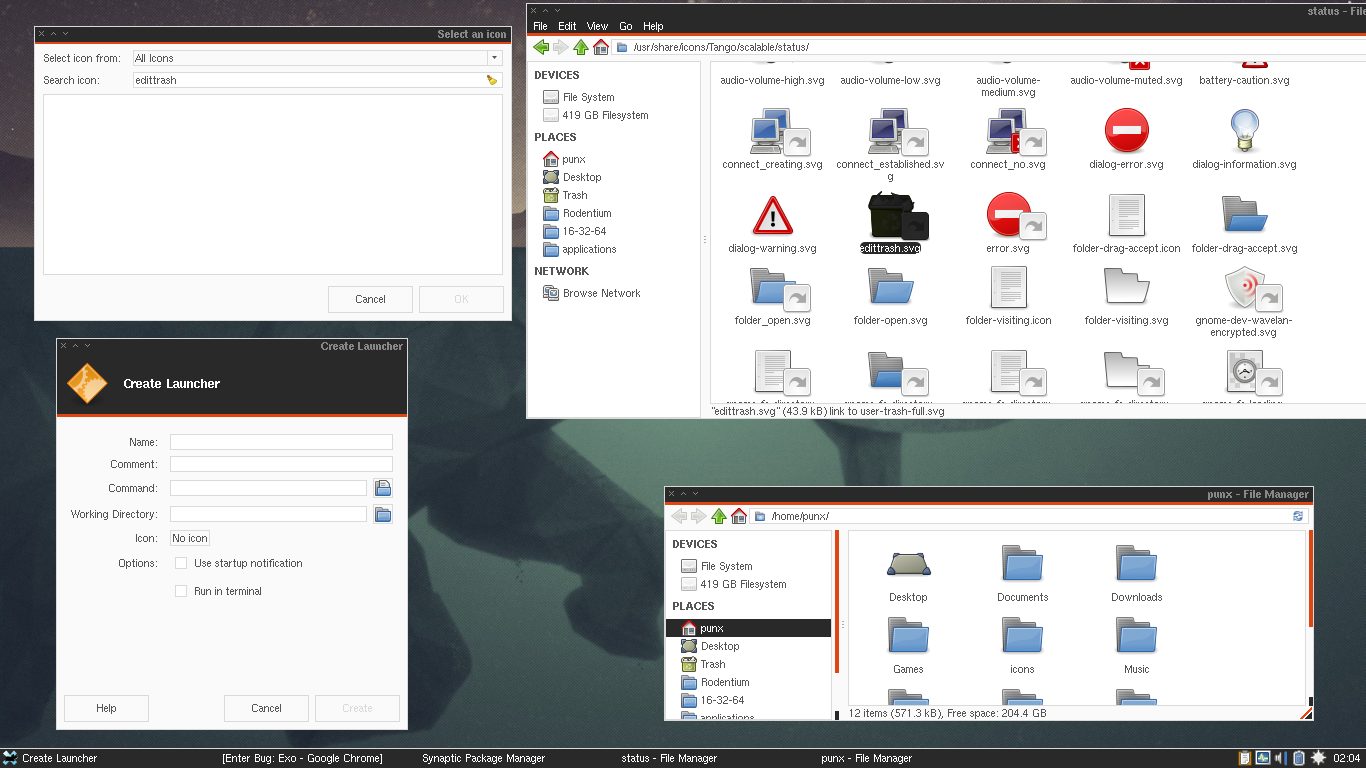Click the clear search icon in the Select an icon dialog

492,80
